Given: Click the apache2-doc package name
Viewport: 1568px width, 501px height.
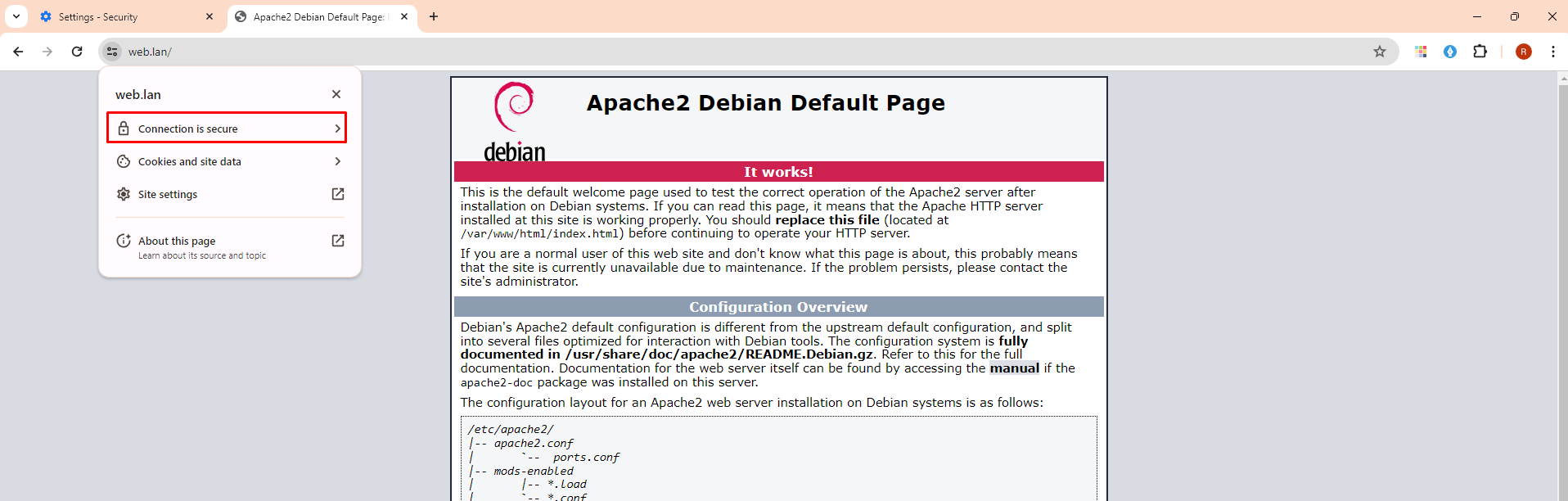Looking at the screenshot, I should (x=496, y=383).
